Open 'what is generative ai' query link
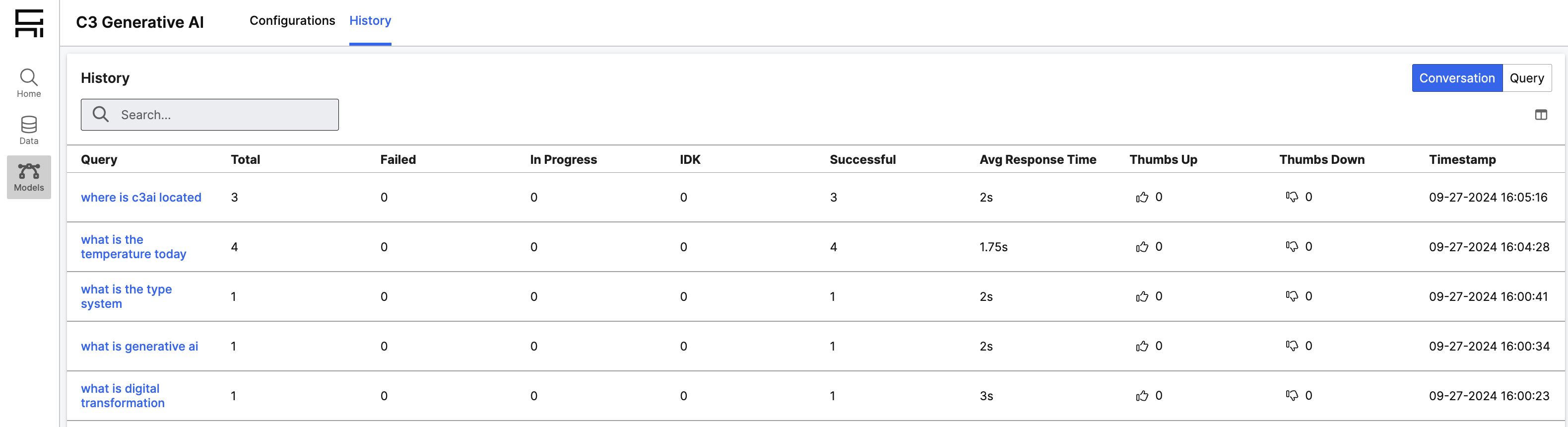 (139, 346)
